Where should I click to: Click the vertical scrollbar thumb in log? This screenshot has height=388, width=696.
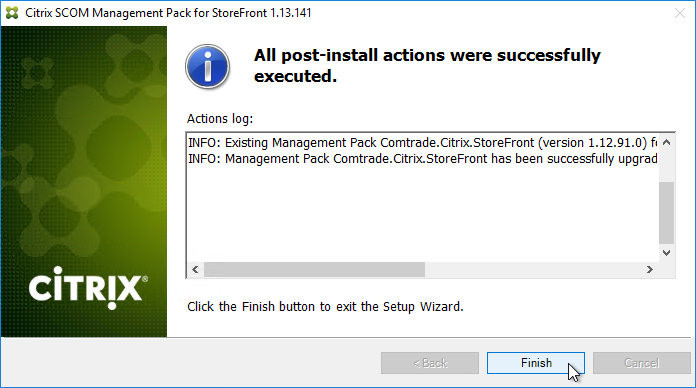(x=666, y=213)
